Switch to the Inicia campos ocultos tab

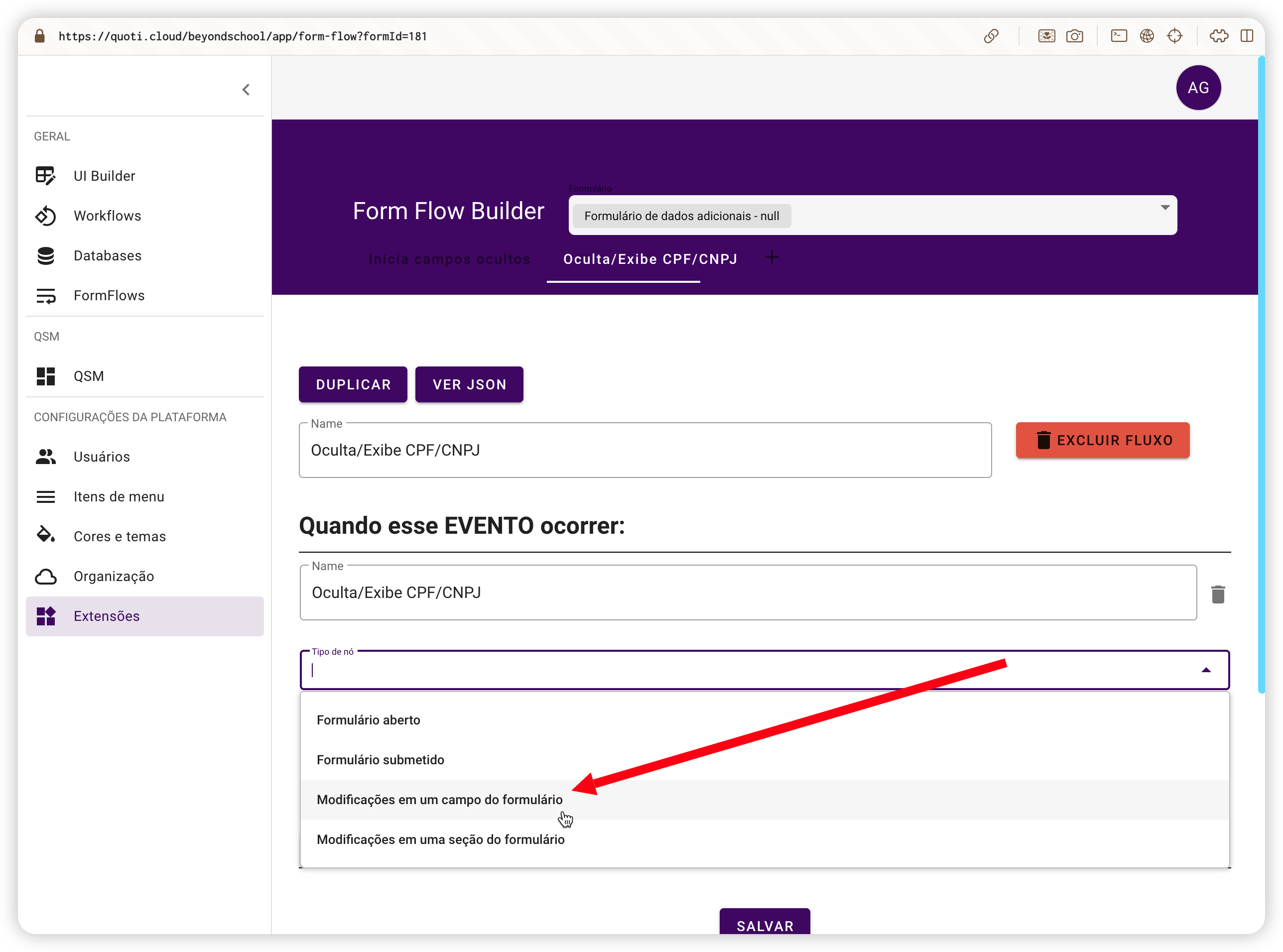(449, 259)
